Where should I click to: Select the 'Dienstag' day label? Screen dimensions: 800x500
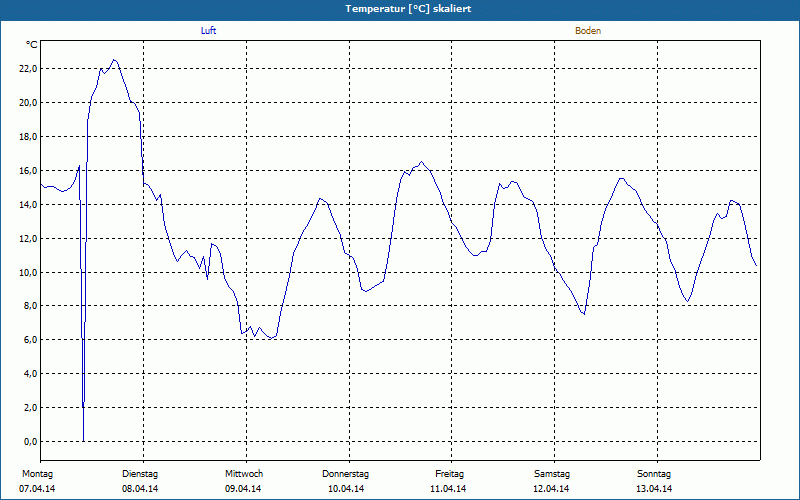pyautogui.click(x=140, y=474)
